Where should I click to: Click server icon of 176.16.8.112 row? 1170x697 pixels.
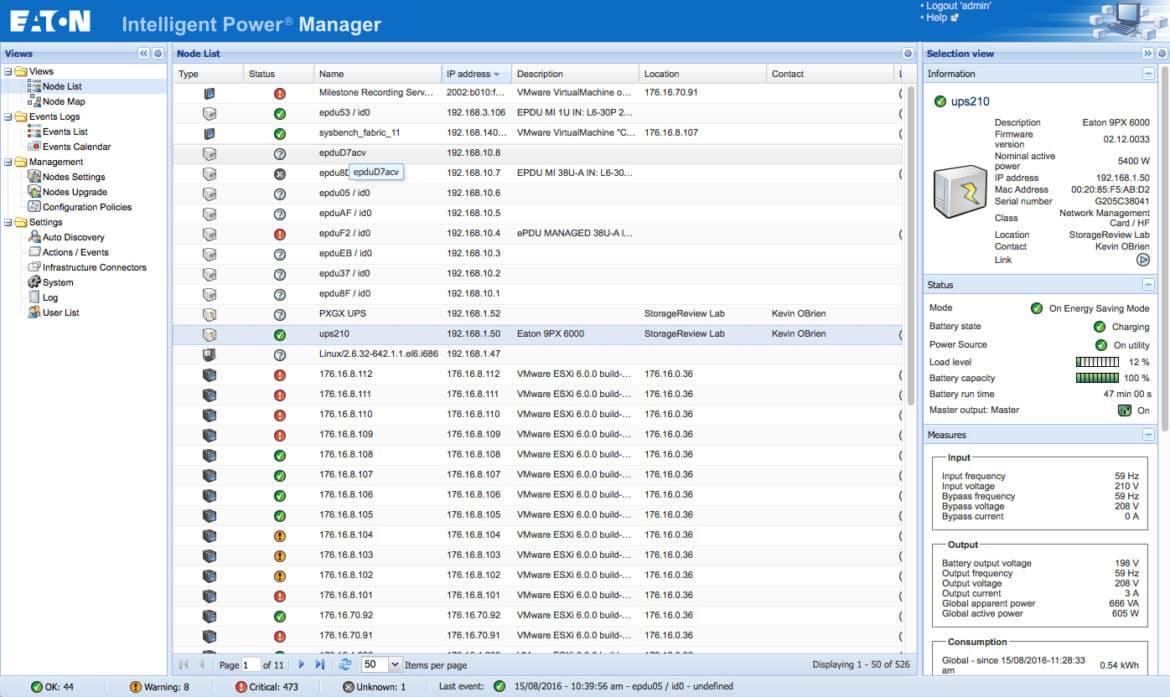point(210,375)
